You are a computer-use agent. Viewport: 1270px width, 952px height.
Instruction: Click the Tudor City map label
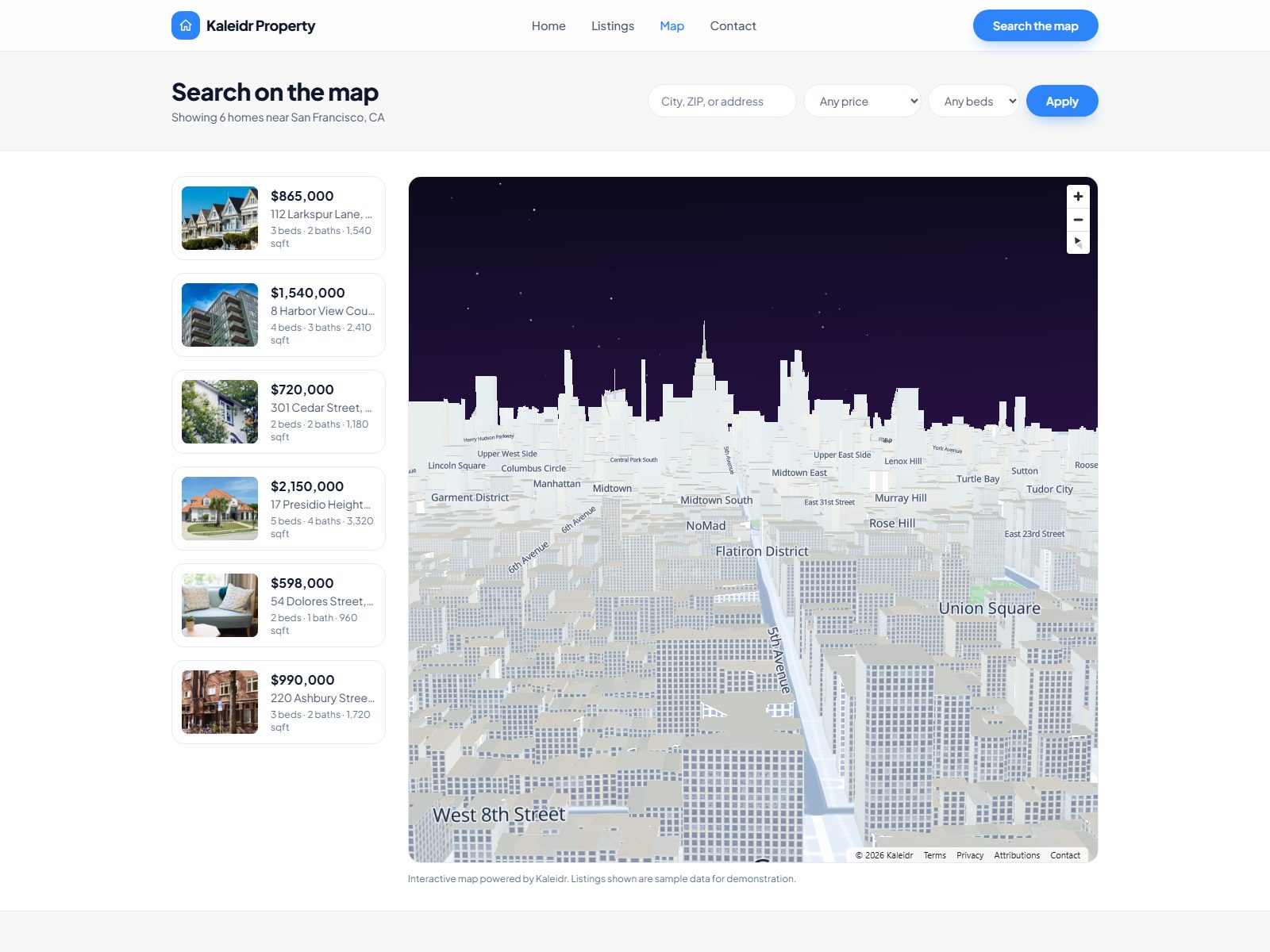click(x=1049, y=489)
